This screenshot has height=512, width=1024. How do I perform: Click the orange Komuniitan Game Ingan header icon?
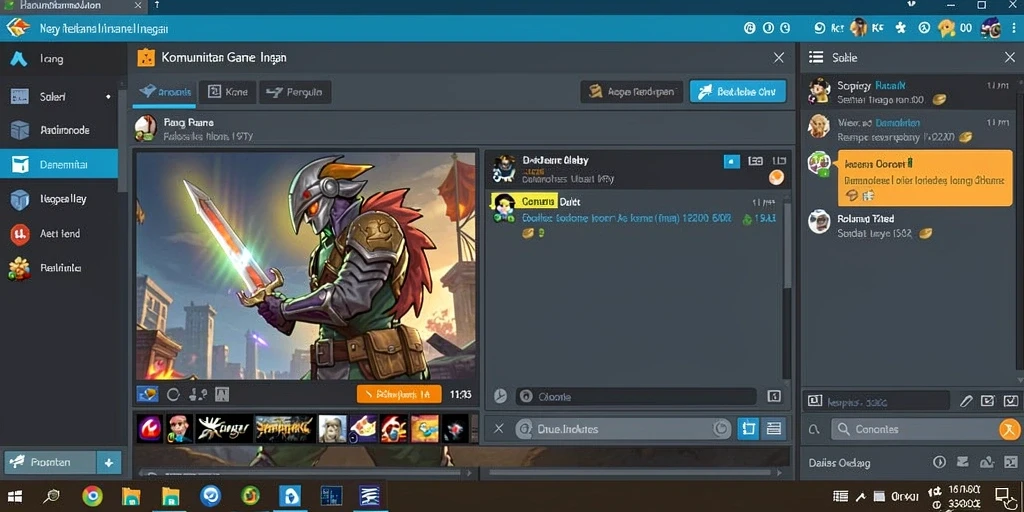click(146, 57)
